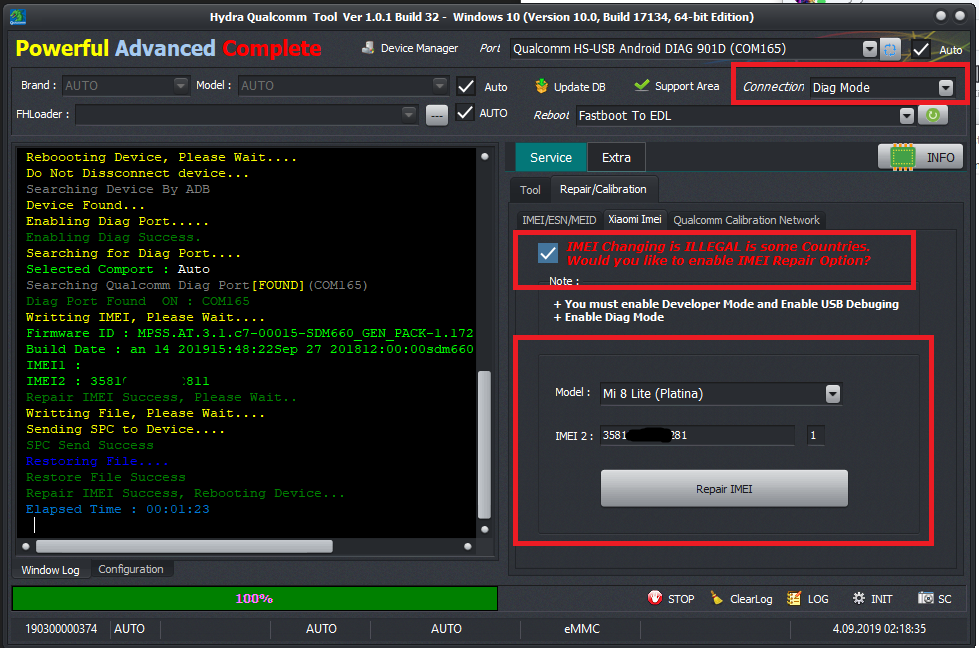Click the ClearLog broom icon
979x648 pixels.
pyautogui.click(x=717, y=598)
